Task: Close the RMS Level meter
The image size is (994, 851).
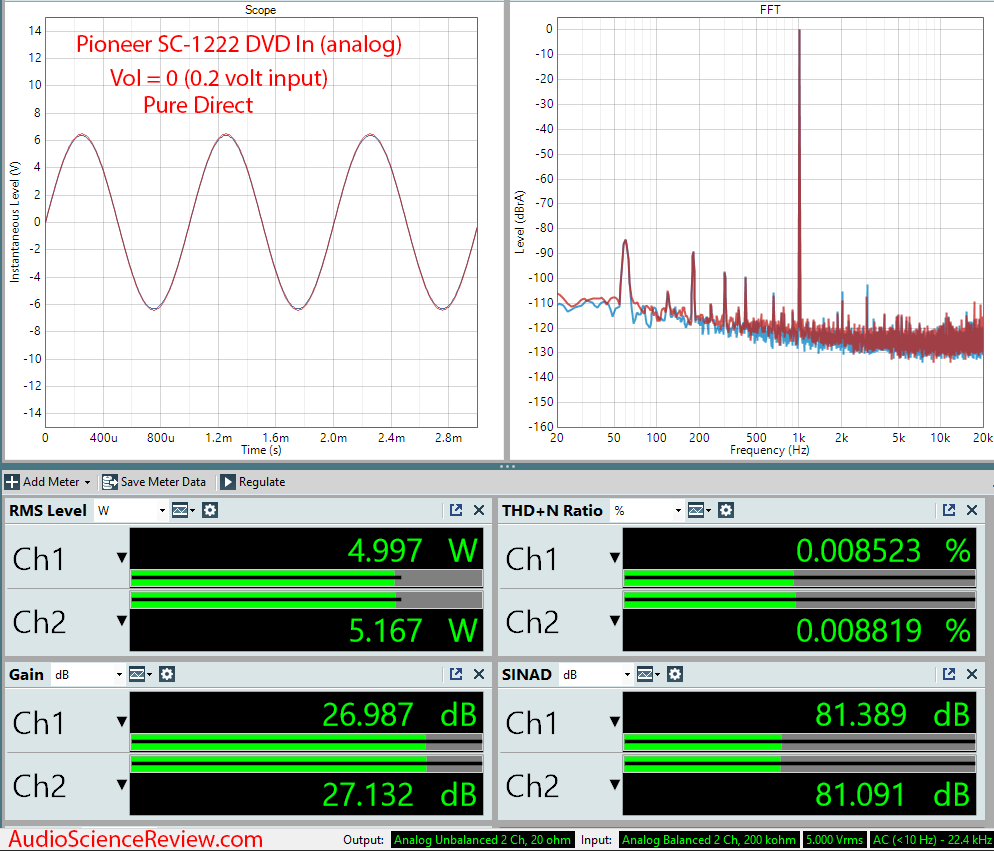Action: click(x=479, y=510)
